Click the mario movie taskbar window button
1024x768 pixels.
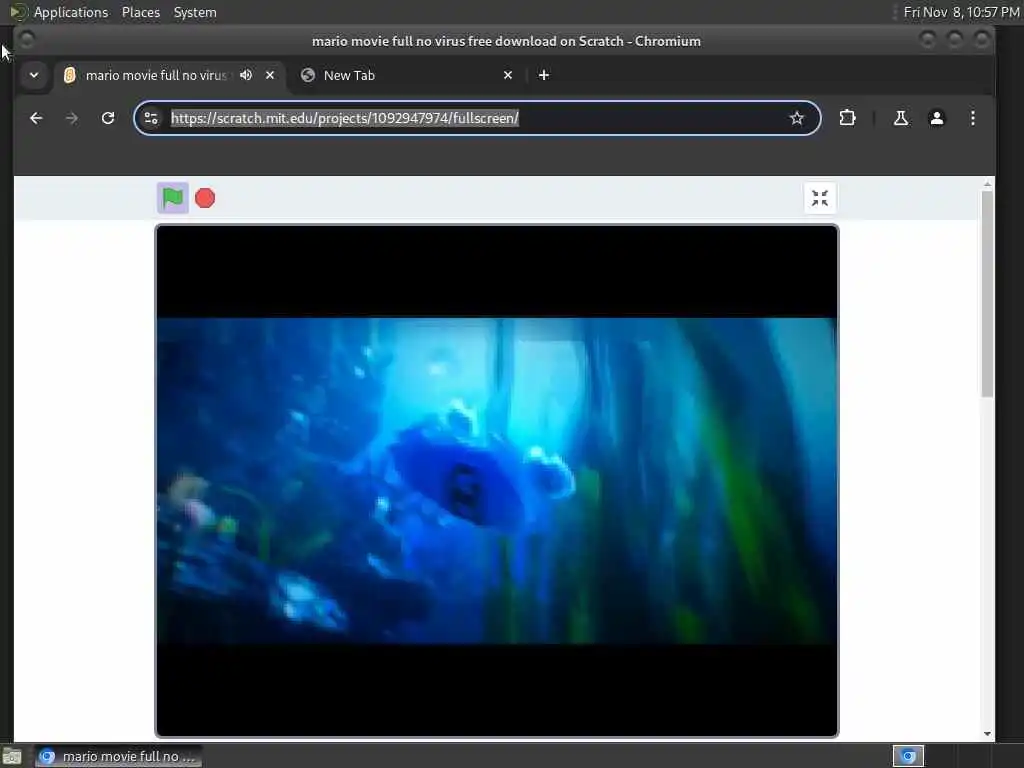tap(118, 756)
